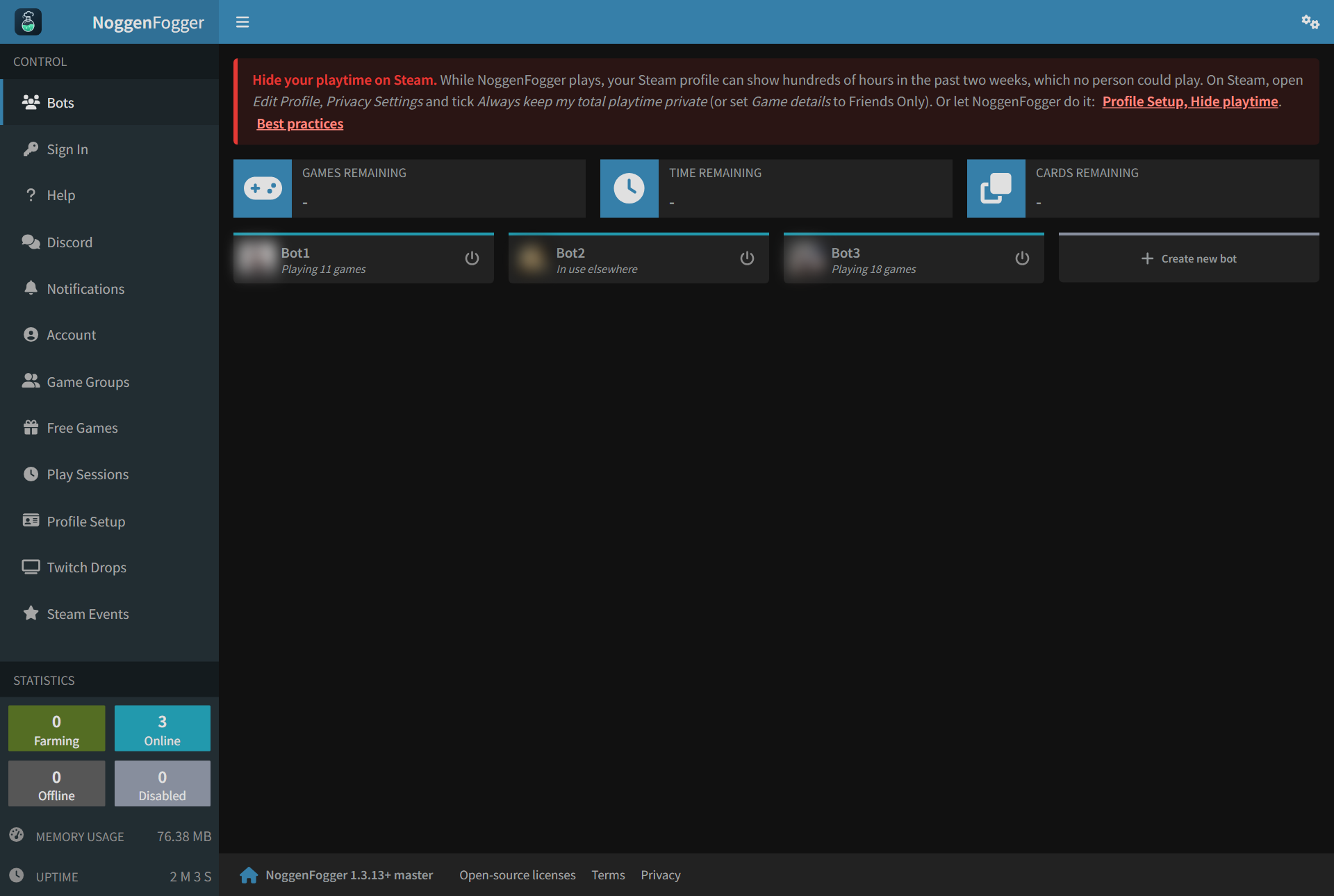Click the Account user icon
The image size is (1334, 896).
(x=31, y=335)
